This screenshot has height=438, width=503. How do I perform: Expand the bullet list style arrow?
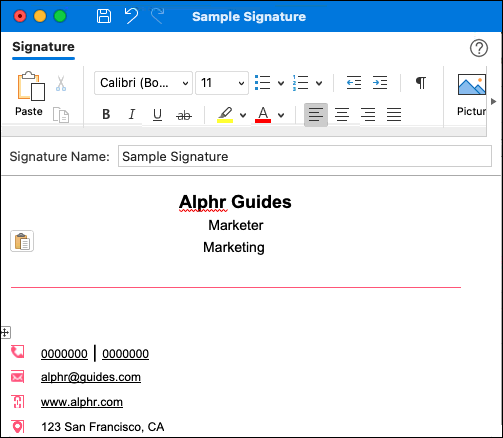[281, 83]
